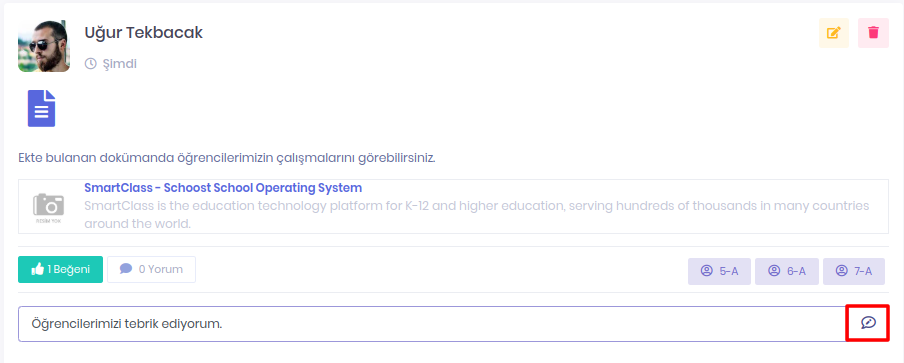
Task: Select the 5-A class tag
Action: tap(720, 271)
